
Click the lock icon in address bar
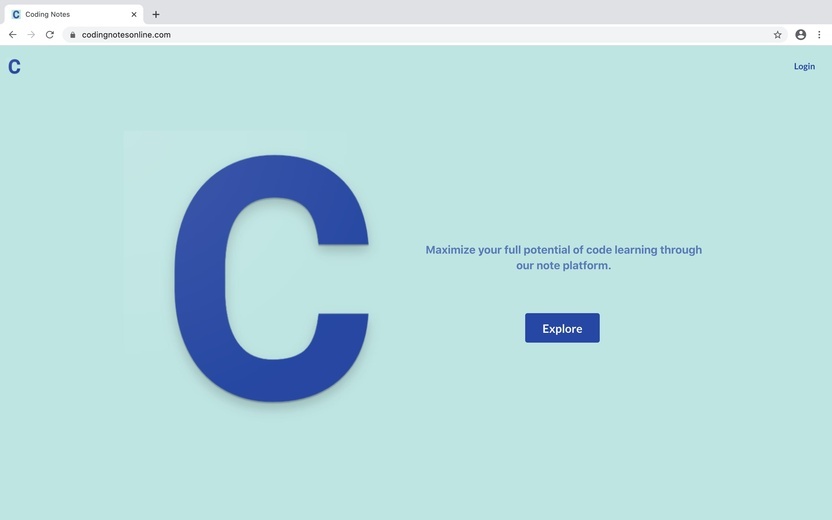click(73, 34)
